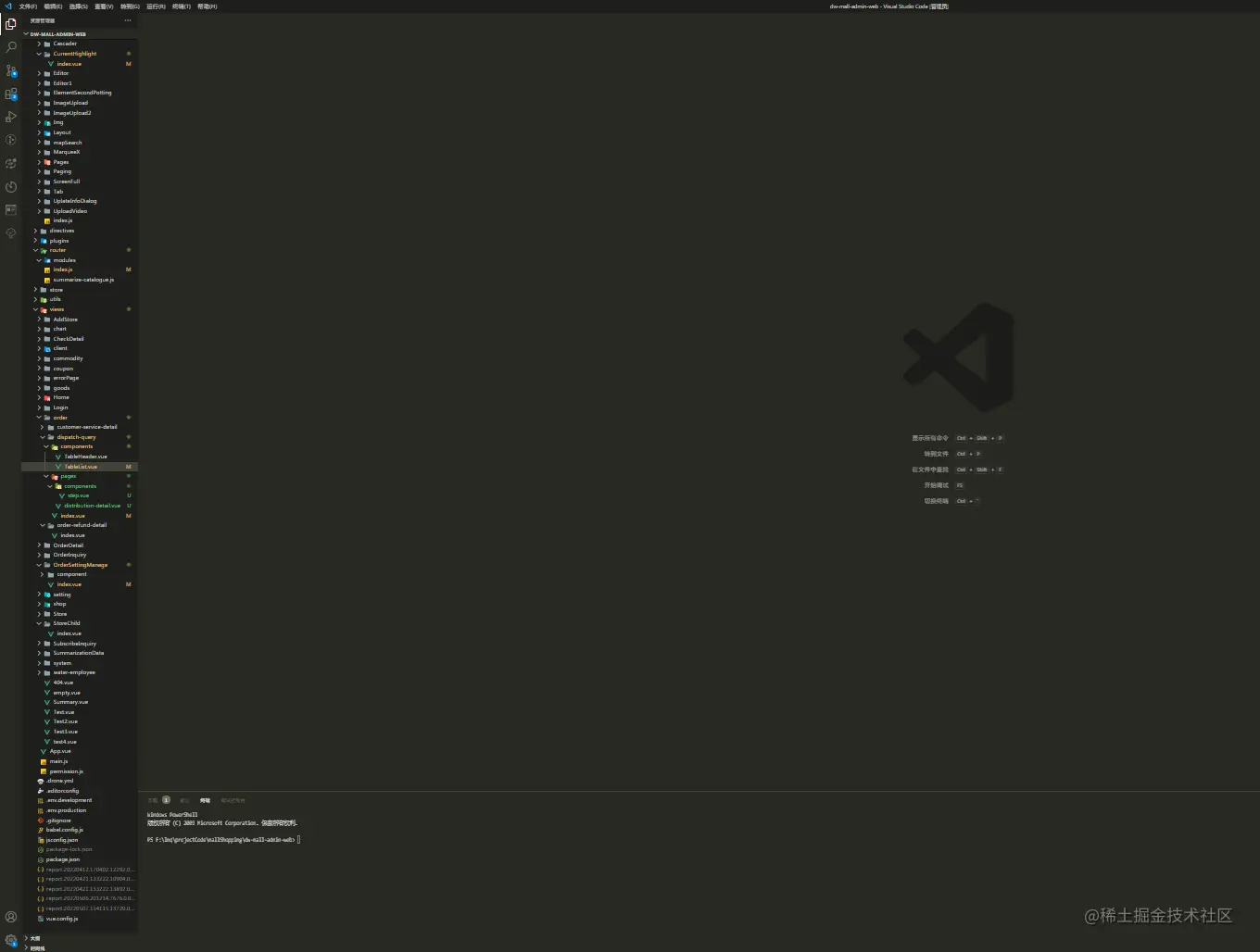Open step.vue file

click(78, 495)
